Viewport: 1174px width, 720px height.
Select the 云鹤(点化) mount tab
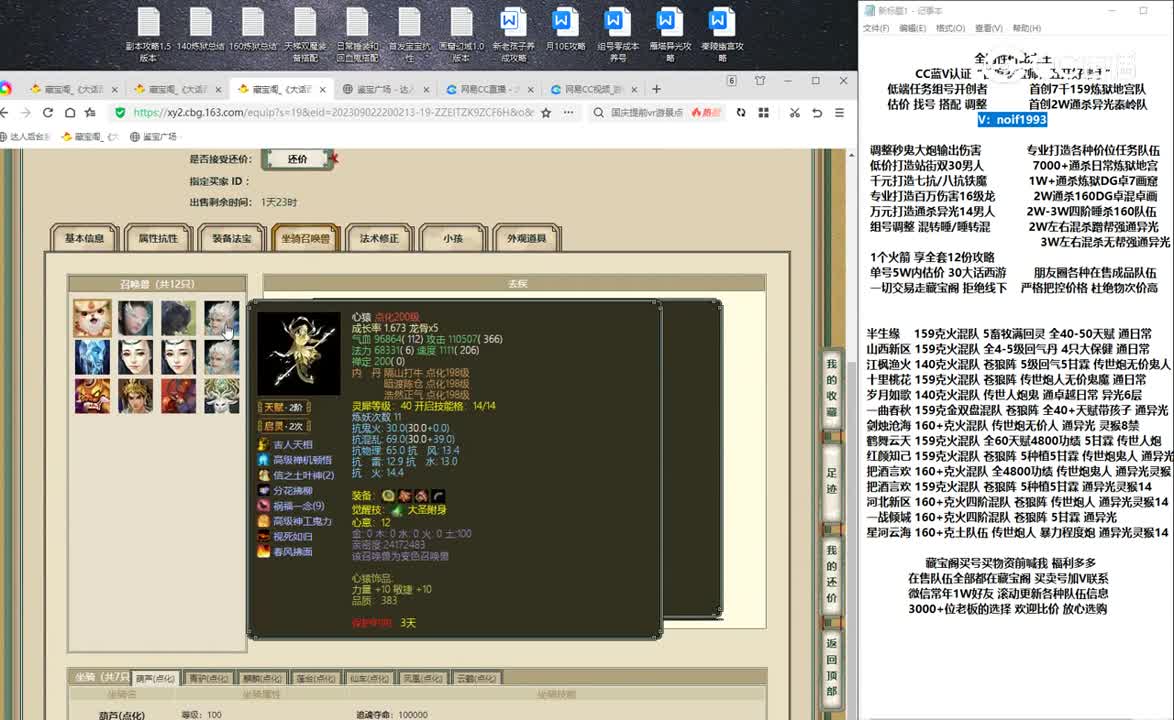476,678
